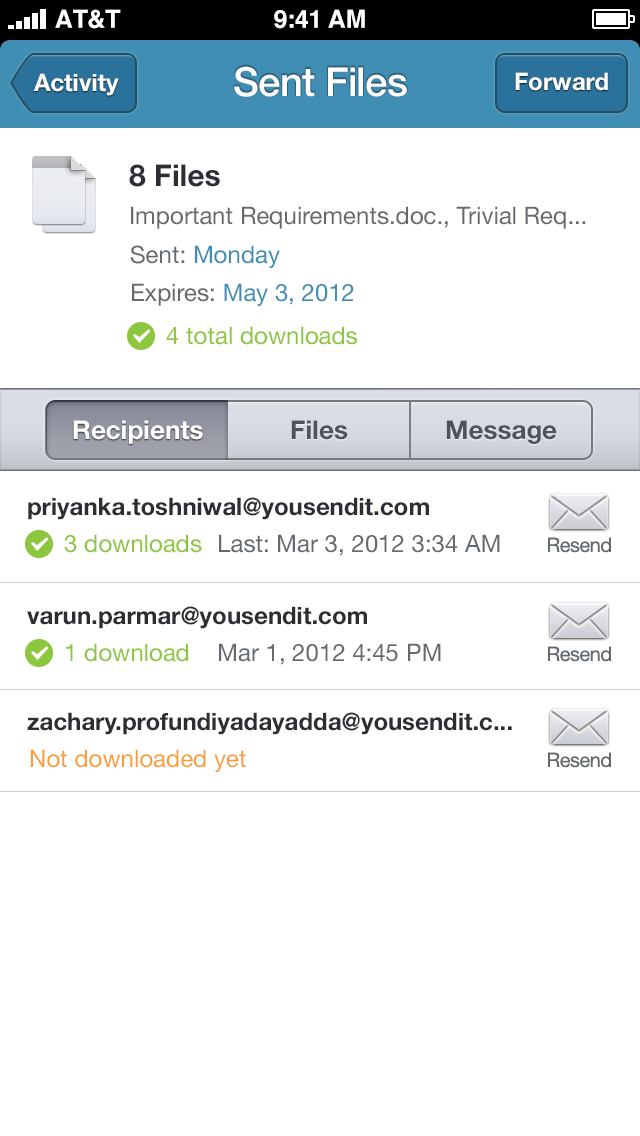Switch to the Recipients tab
Viewport: 640px width, 1136px height.
pyautogui.click(x=138, y=431)
